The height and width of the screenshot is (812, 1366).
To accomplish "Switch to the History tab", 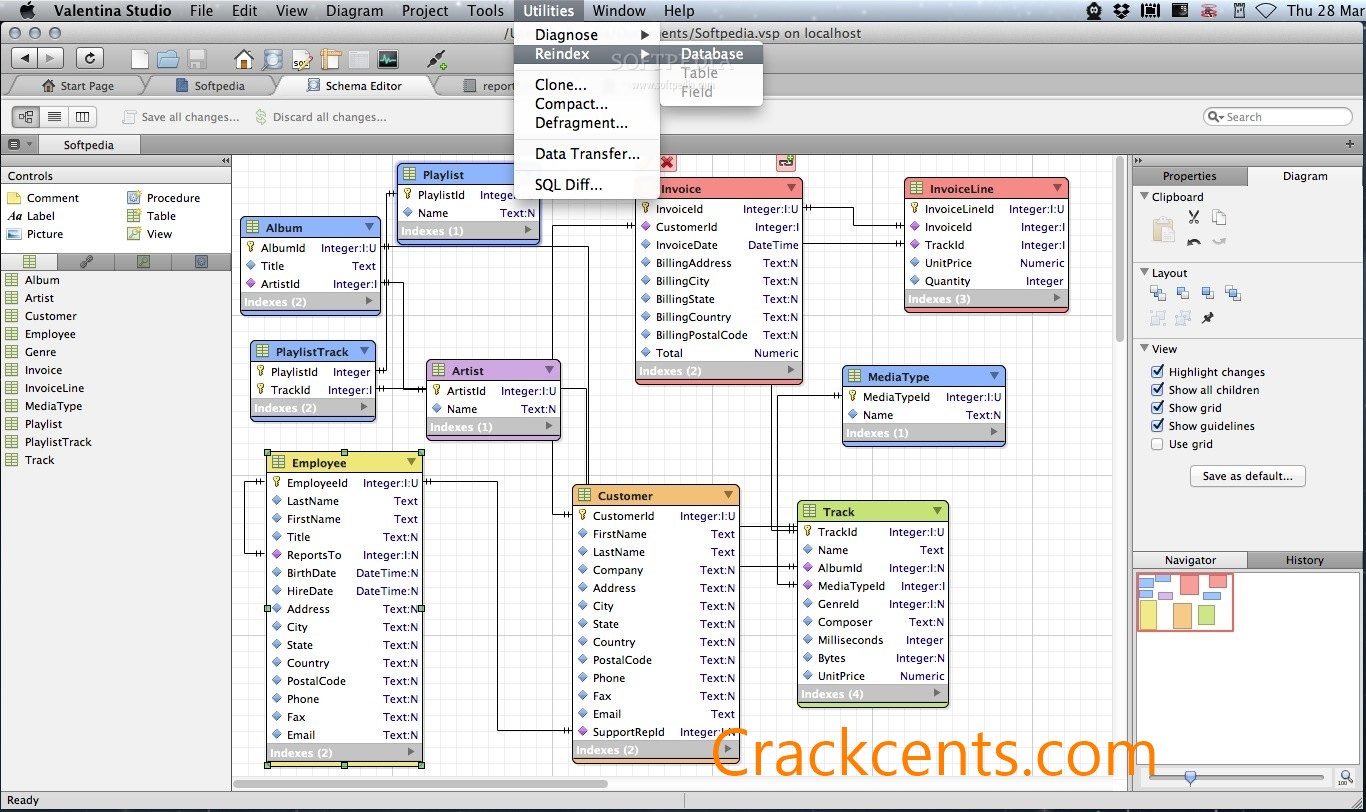I will click(1304, 560).
